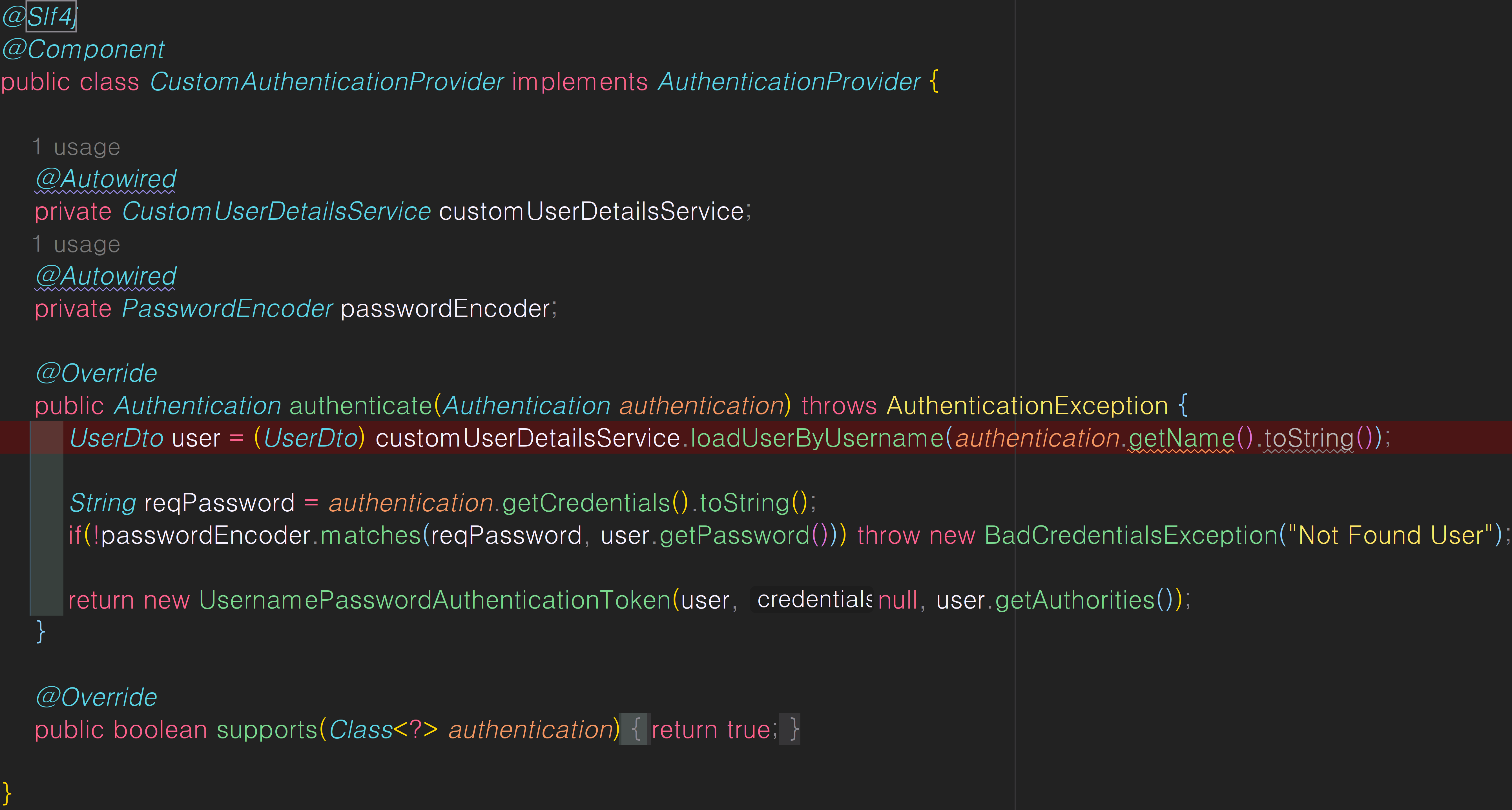
Task: Click the getCredentials method call
Action: [586, 503]
